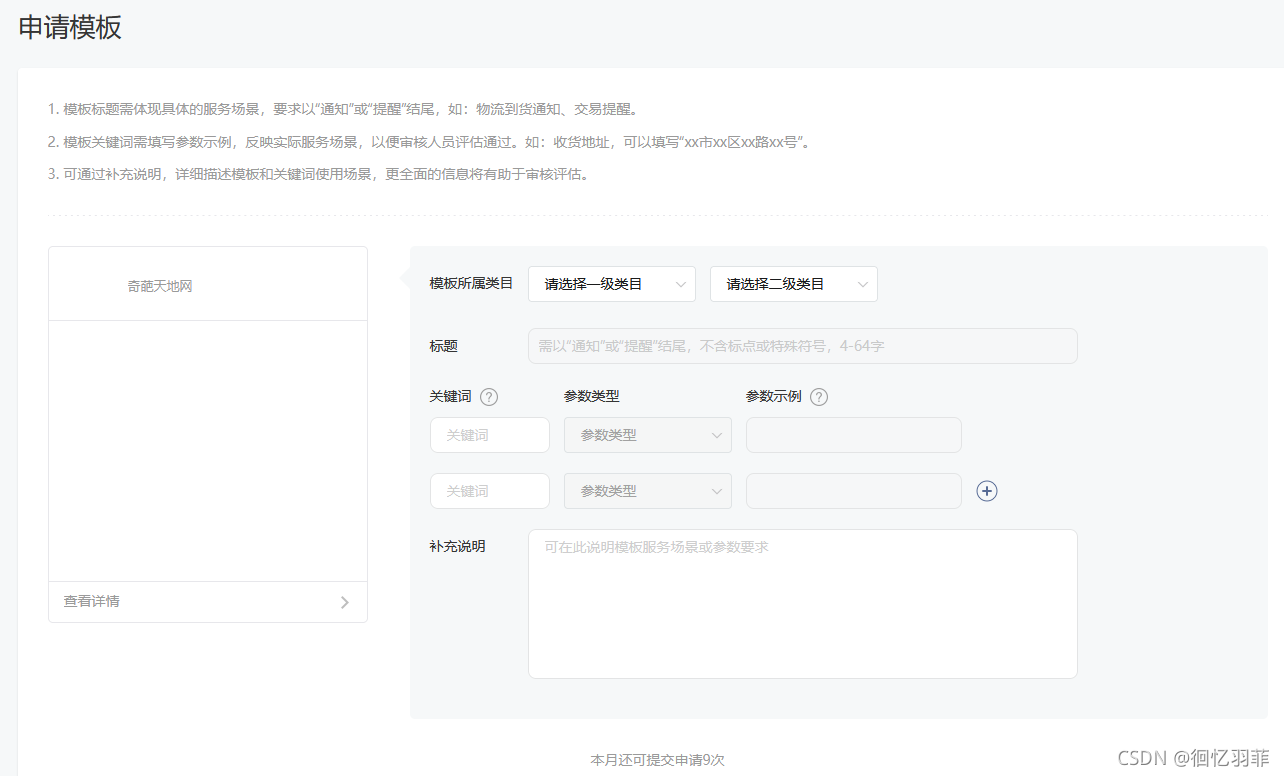This screenshot has width=1284, height=776.
Task: Click the 本月还可提交申请9次 notice text
Action: (x=658, y=760)
